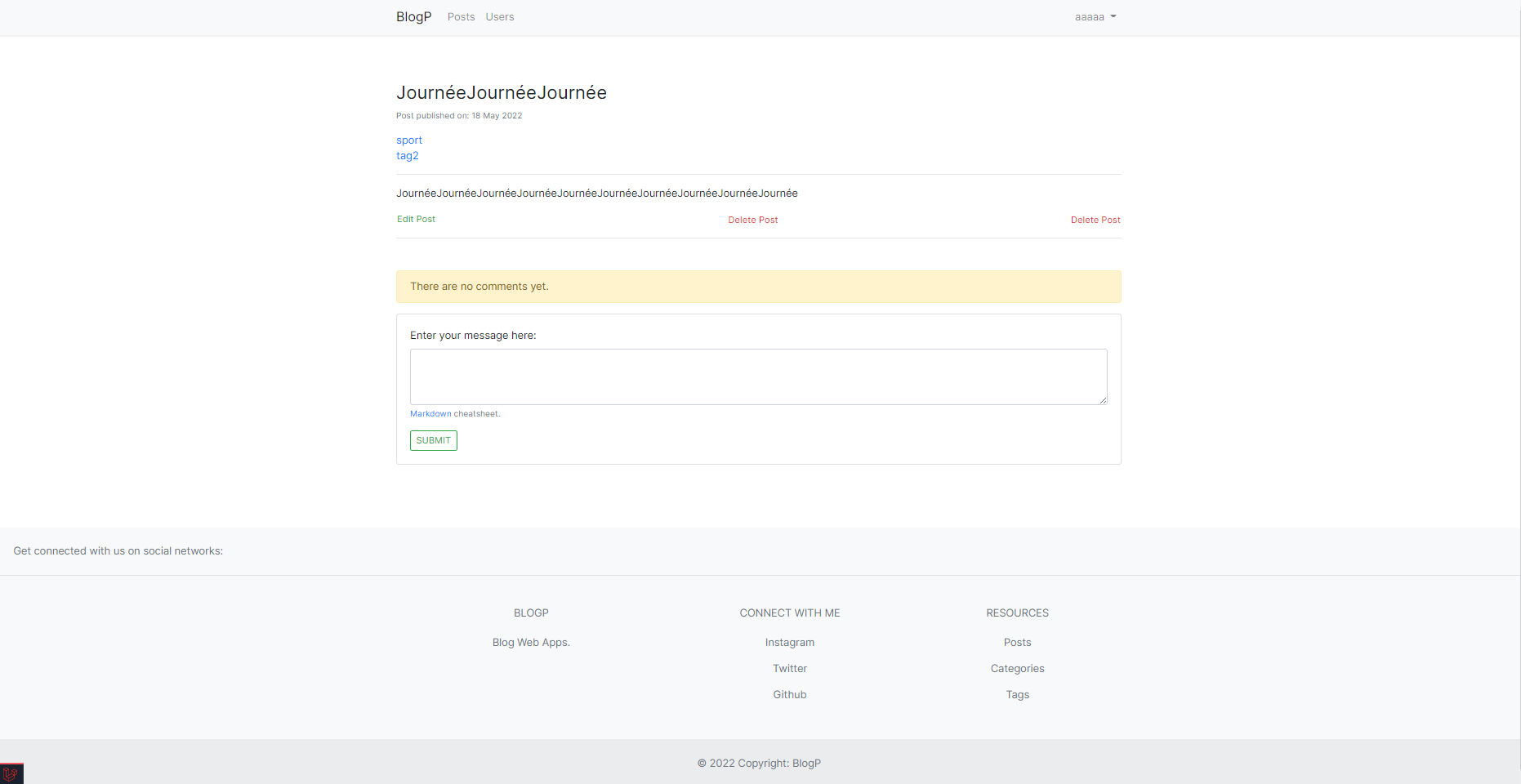Delete the post using rightmost Delete Post link
This screenshot has height=784, width=1521.
click(1095, 219)
